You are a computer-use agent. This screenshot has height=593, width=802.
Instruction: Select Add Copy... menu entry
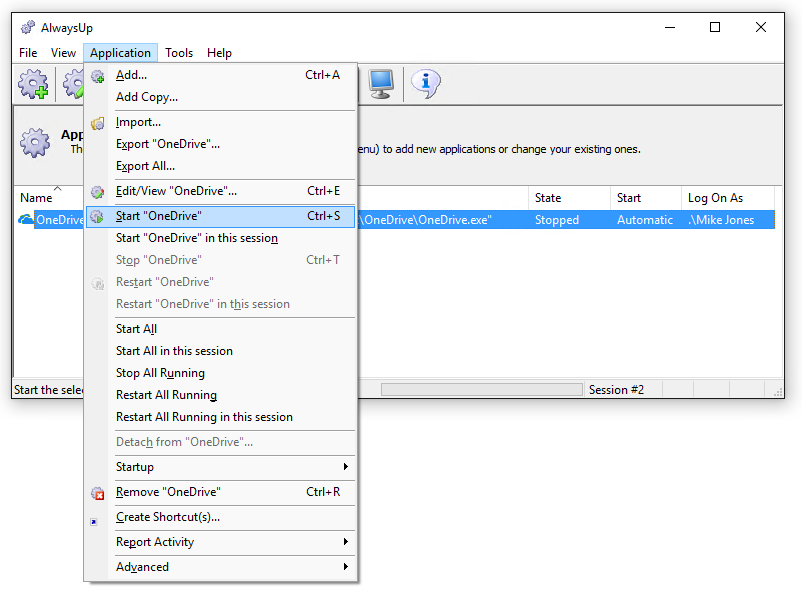220,97
